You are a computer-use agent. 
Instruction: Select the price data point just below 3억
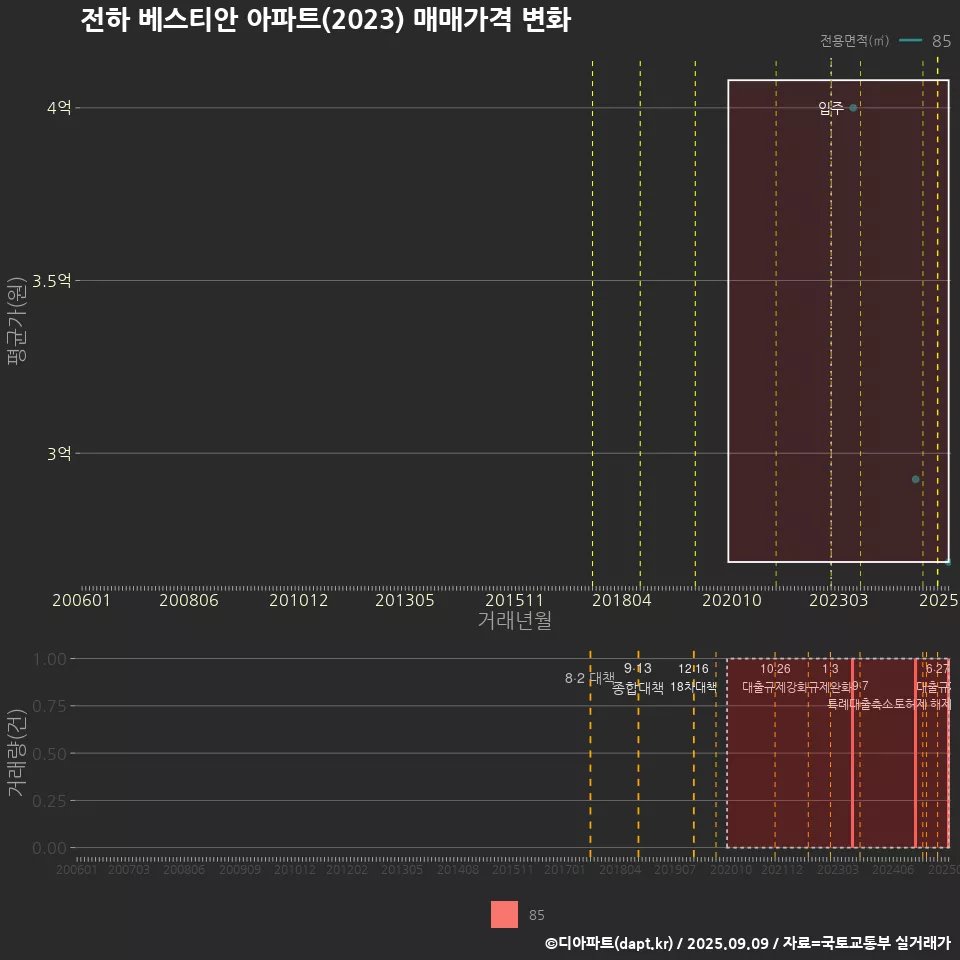pyautogui.click(x=915, y=479)
